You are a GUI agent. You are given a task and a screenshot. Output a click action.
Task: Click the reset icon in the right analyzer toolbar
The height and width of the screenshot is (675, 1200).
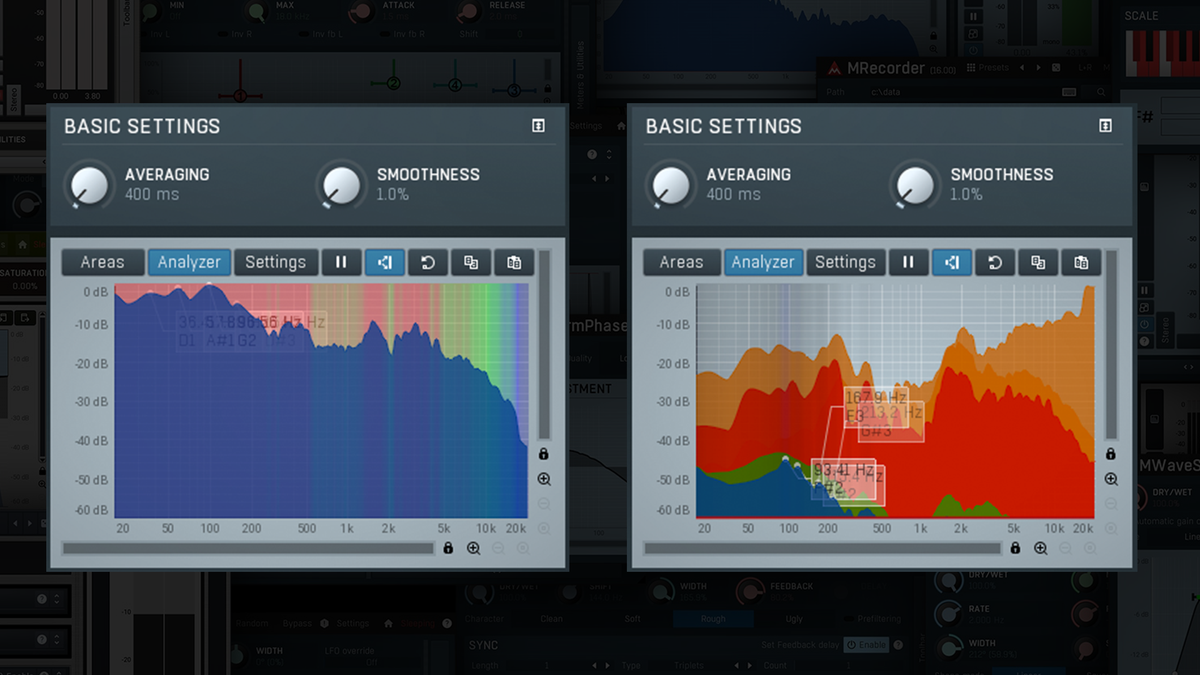(994, 262)
